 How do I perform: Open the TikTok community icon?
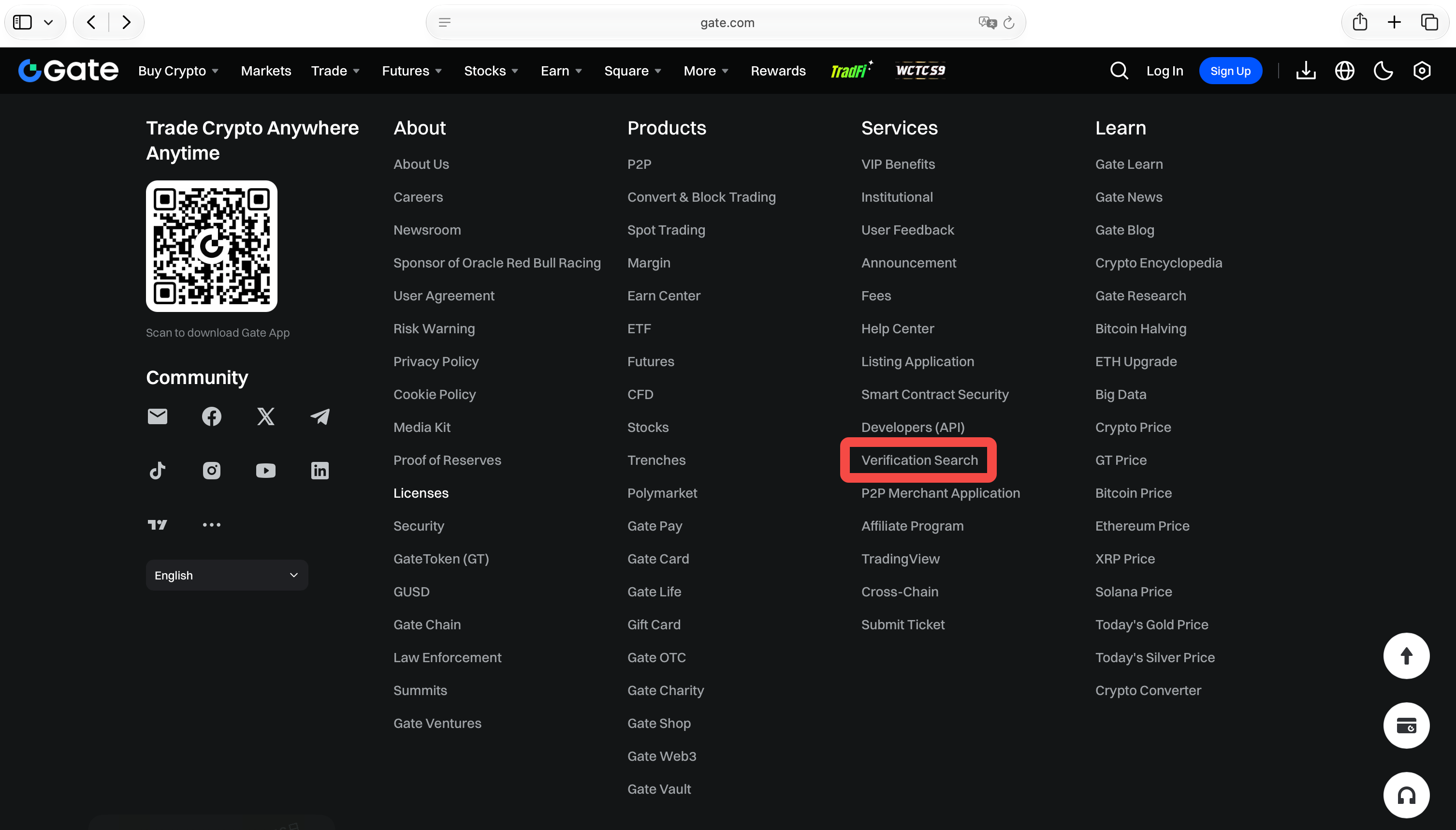157,471
